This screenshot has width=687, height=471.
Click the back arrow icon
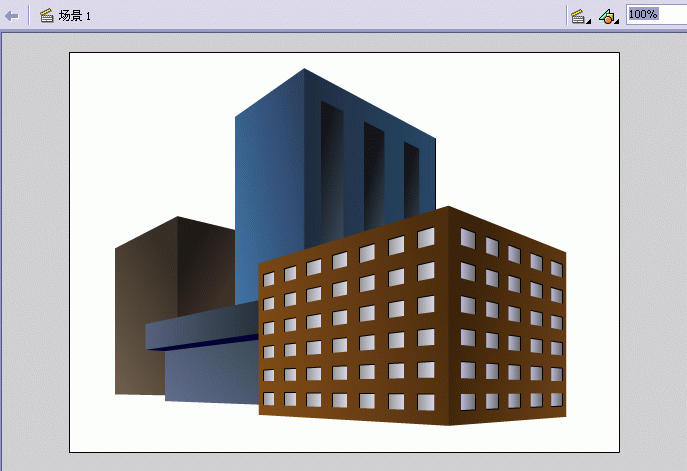tap(12, 16)
